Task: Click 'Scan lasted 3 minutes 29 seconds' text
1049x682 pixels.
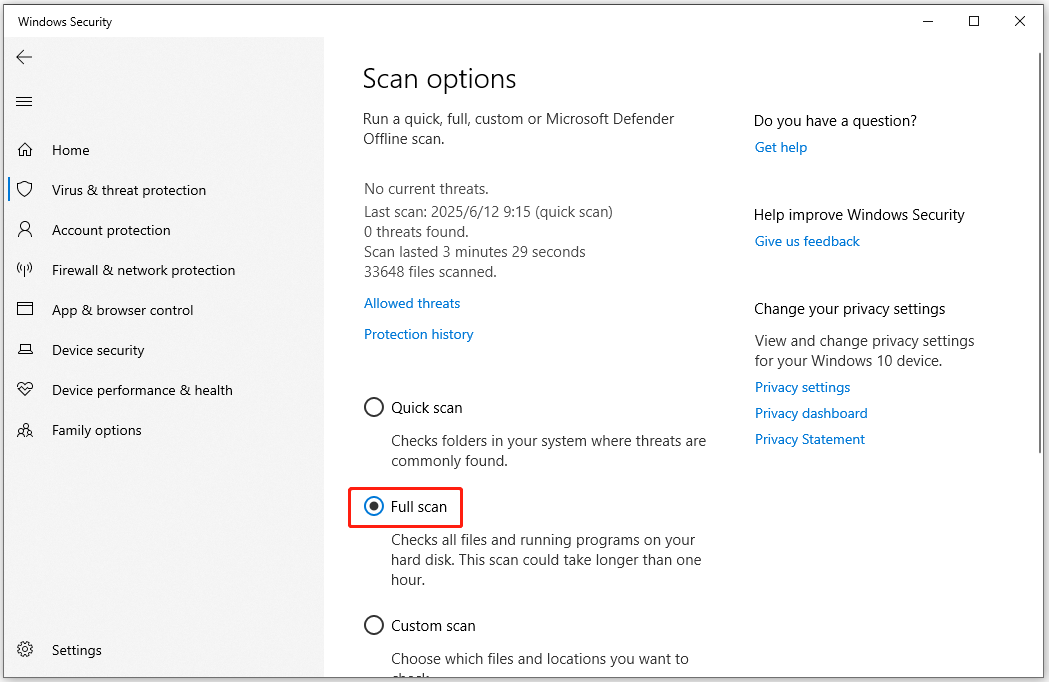Action: click(x=475, y=252)
